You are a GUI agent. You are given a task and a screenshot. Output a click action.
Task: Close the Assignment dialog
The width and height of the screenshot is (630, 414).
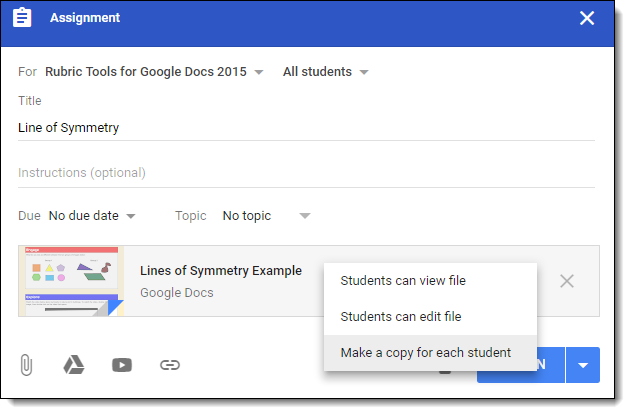[587, 18]
